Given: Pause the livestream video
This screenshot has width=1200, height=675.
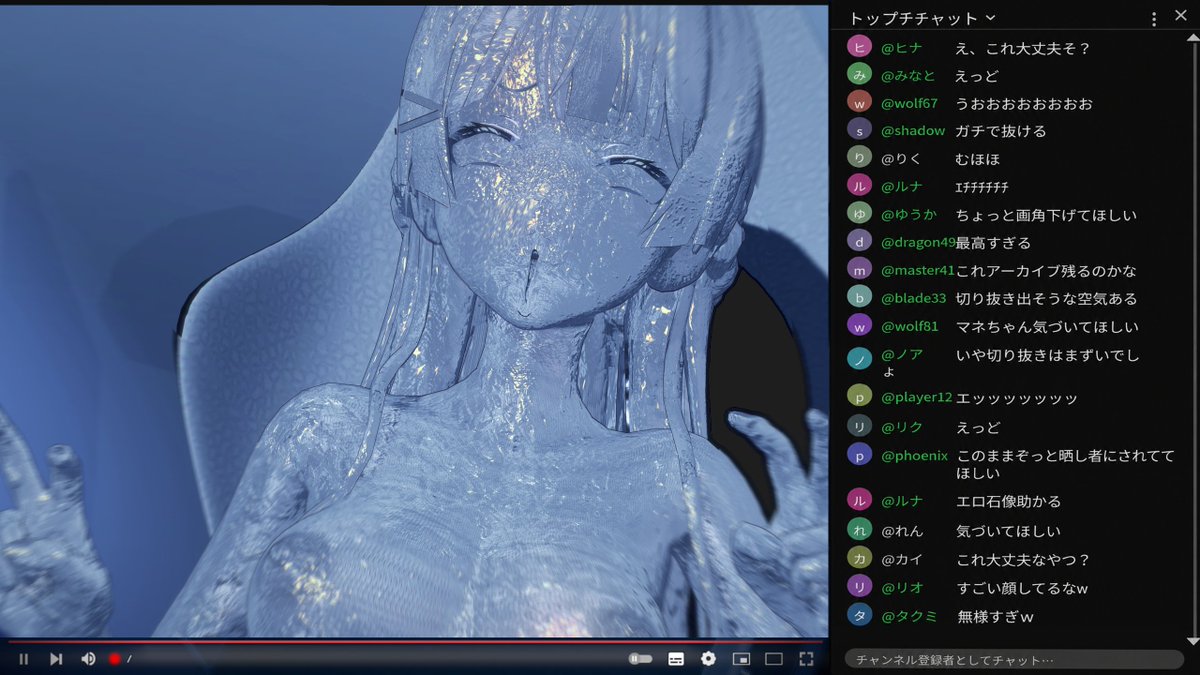Looking at the screenshot, I should pyautogui.click(x=24, y=659).
